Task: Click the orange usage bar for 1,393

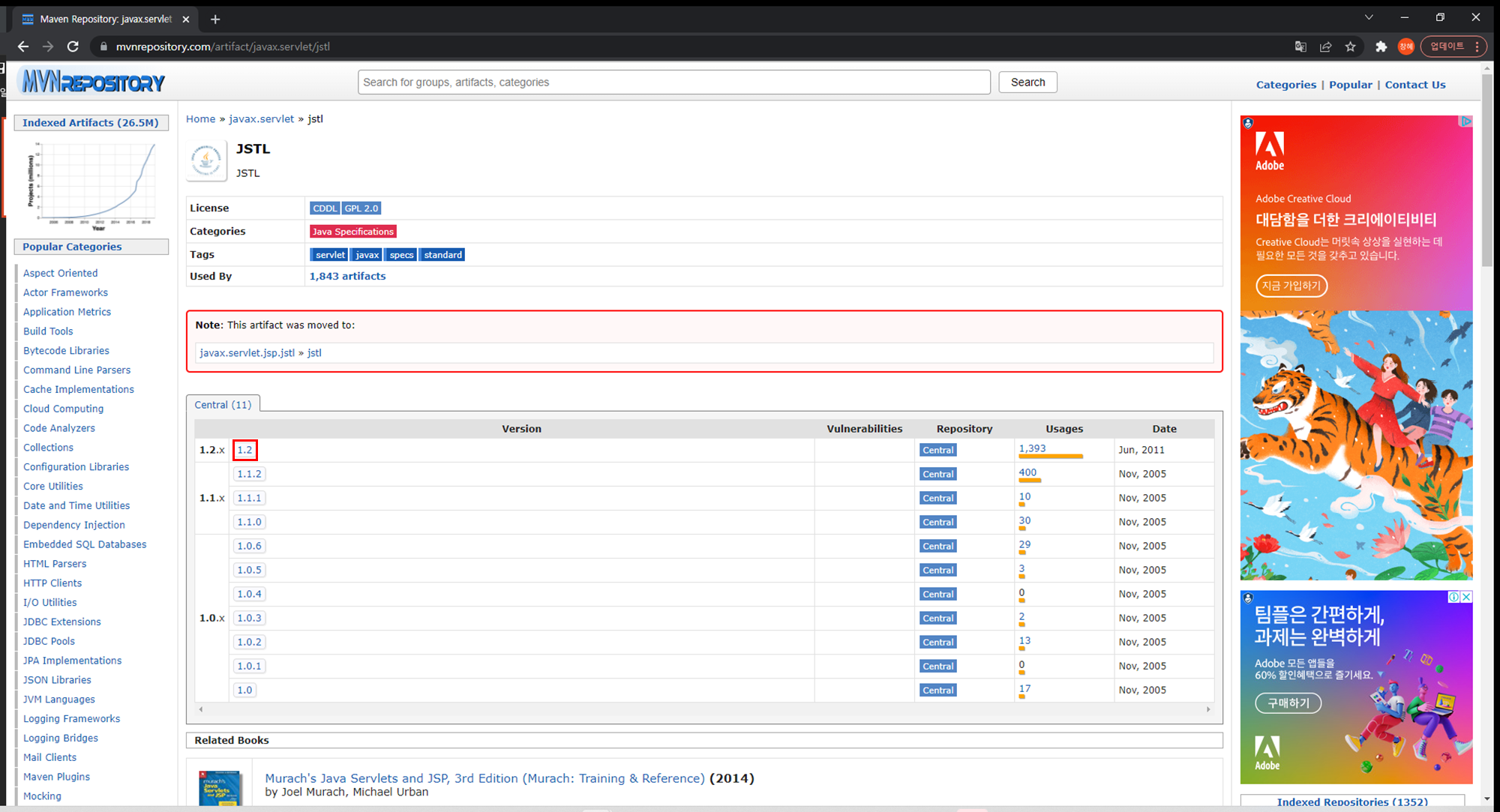Action: [x=1050, y=457]
